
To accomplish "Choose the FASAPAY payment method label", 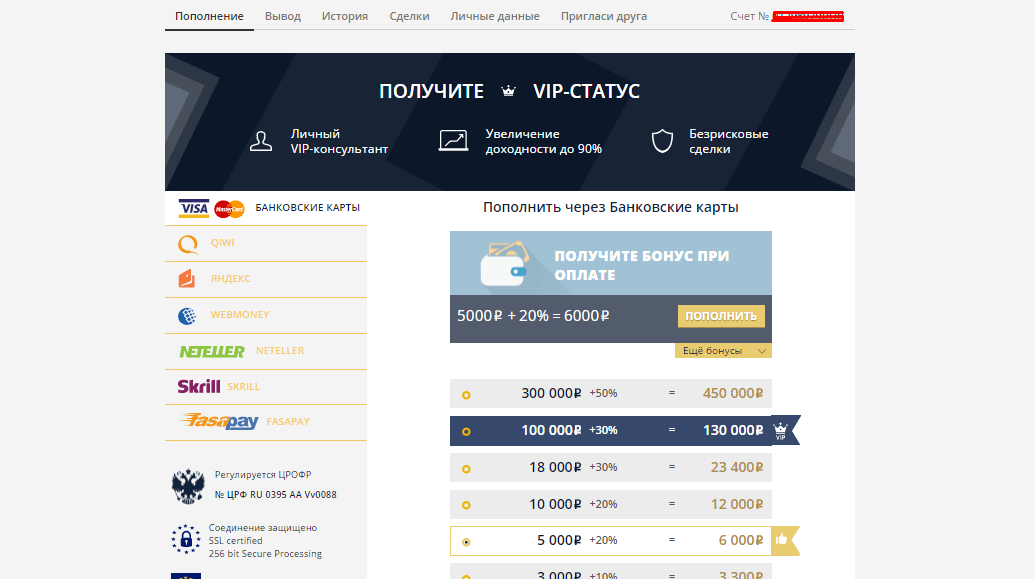I will click(x=288, y=421).
